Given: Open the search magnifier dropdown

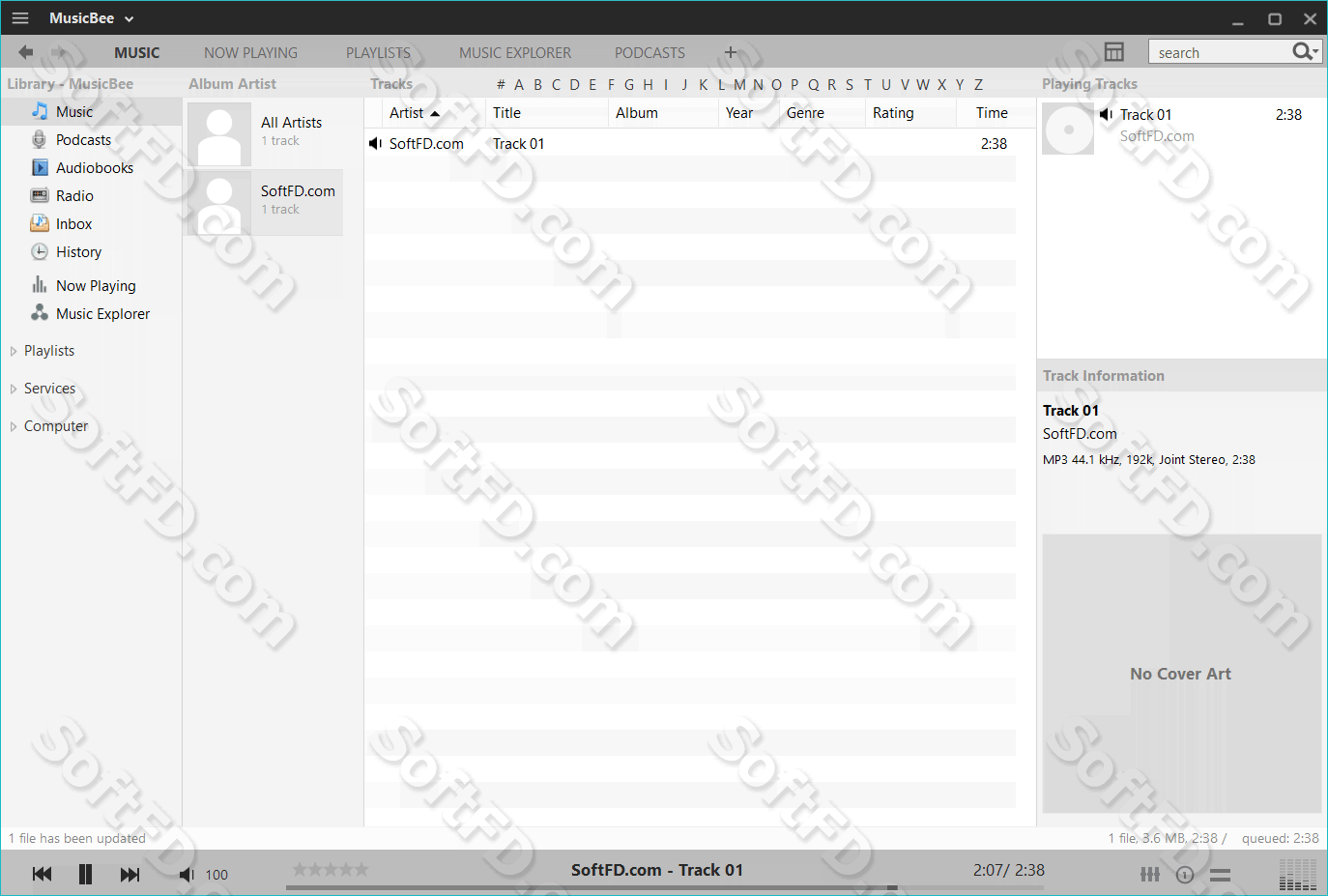Looking at the screenshot, I should [1306, 52].
